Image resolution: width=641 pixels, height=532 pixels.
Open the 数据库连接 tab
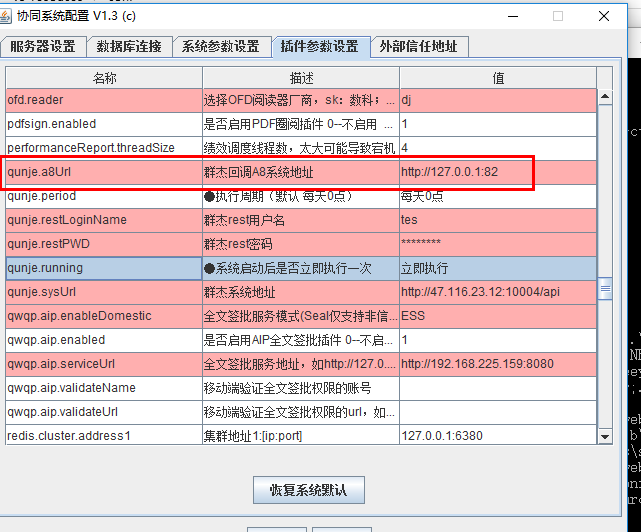[129, 46]
